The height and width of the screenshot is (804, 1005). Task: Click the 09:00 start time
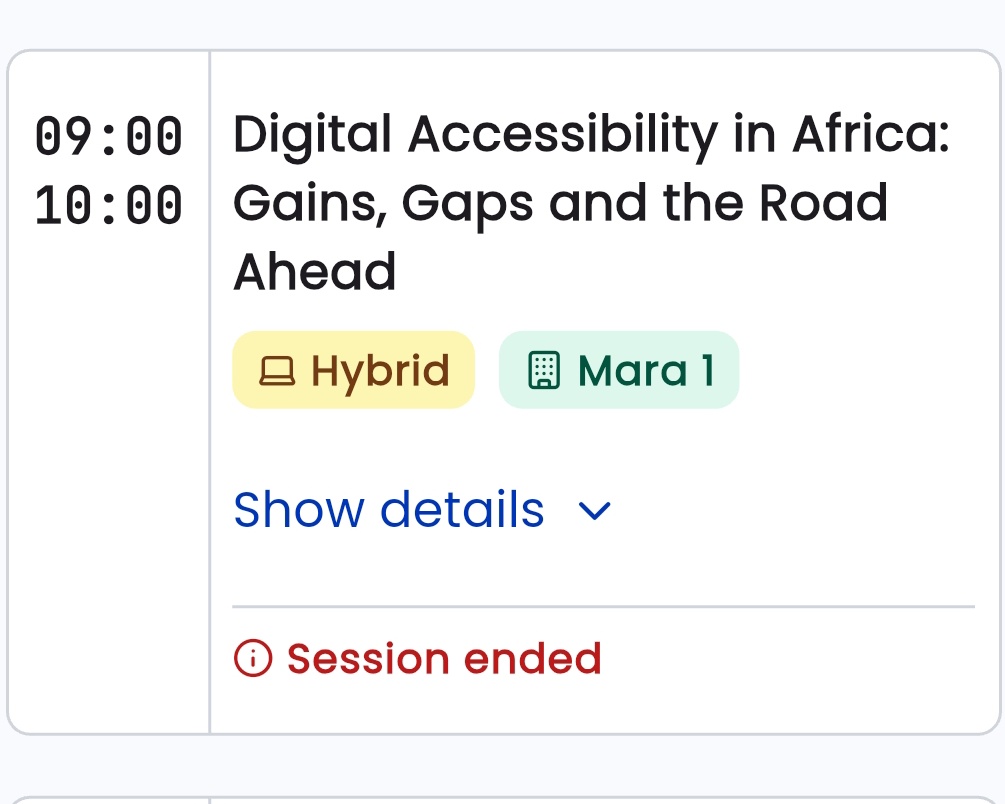(108, 136)
